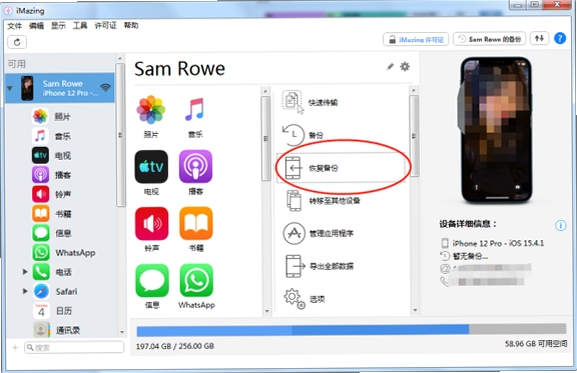Image resolution: width=577 pixels, height=373 pixels.
Task: Click the iPhone wallpaper preview image
Action: (x=496, y=129)
